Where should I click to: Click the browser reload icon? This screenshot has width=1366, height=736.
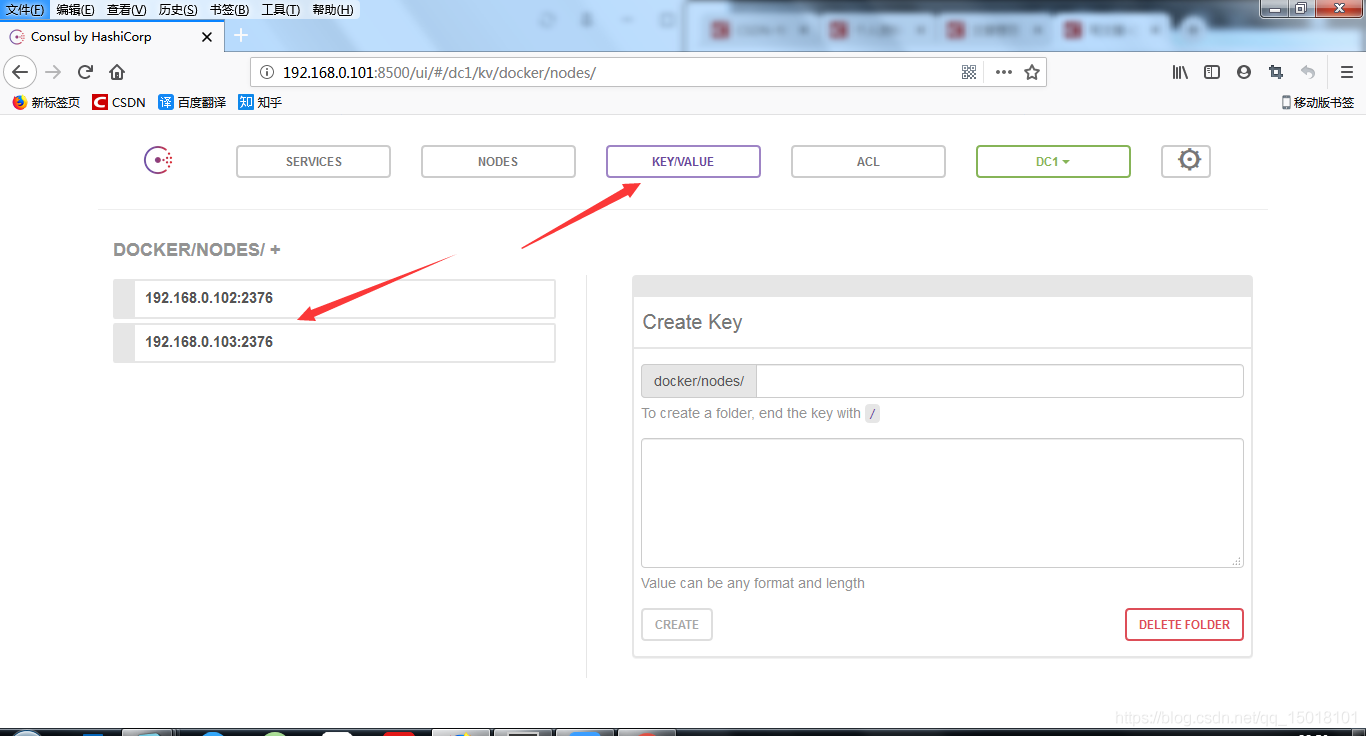[x=86, y=72]
